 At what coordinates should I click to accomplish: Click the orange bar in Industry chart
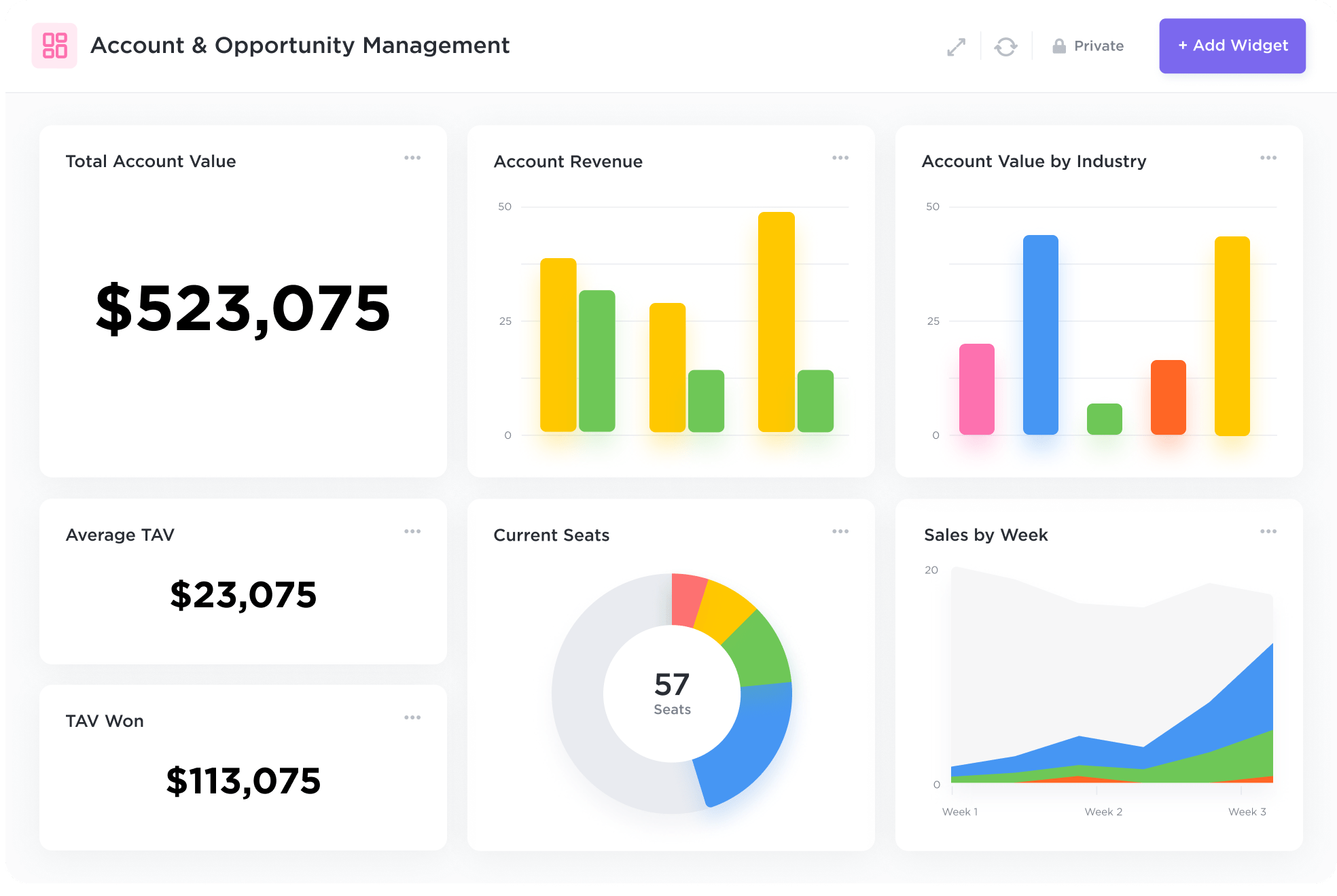coord(1168,397)
